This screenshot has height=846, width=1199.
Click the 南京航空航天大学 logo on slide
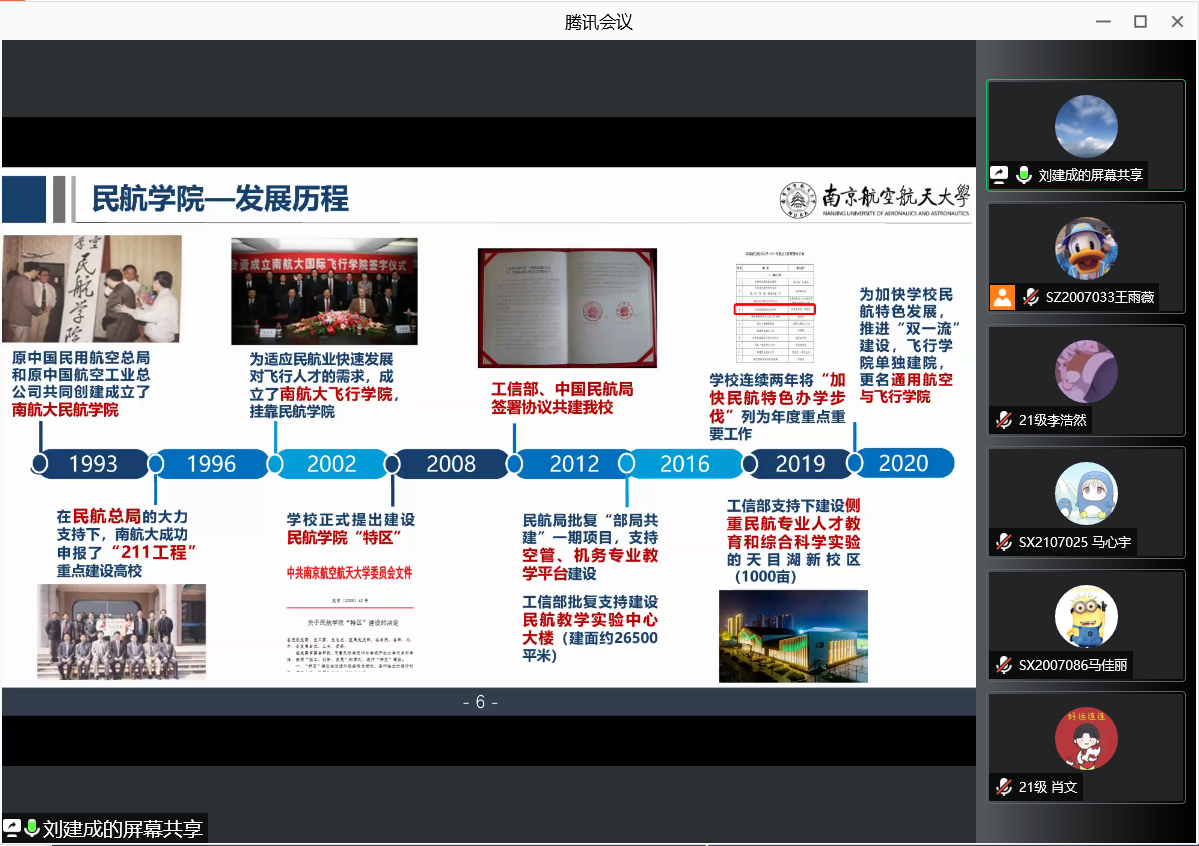(x=874, y=199)
